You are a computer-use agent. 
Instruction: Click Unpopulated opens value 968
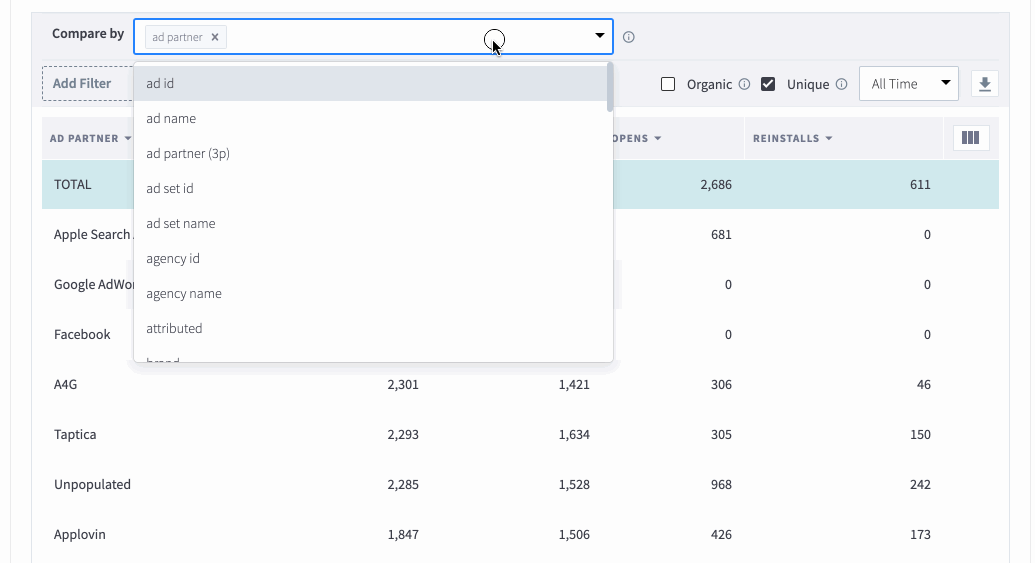[721, 484]
